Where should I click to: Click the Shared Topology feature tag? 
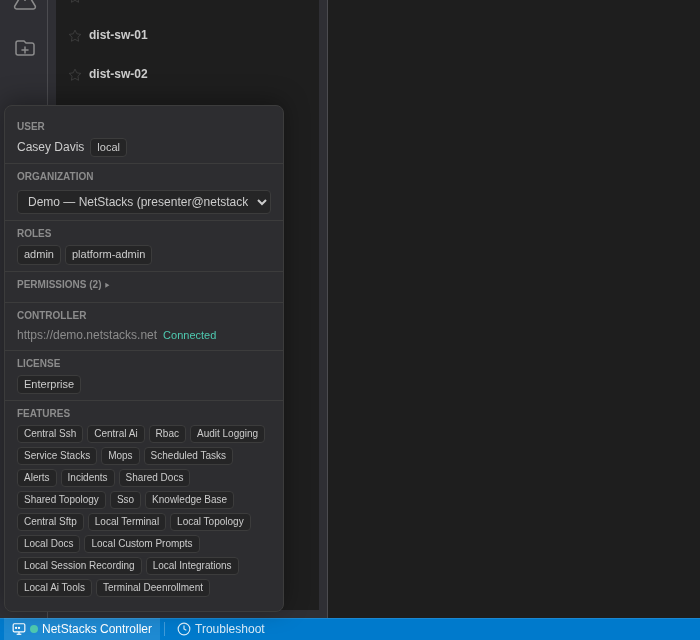(x=61, y=499)
